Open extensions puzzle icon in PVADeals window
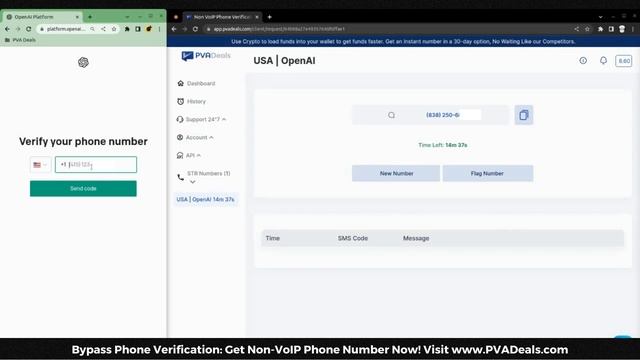The width and height of the screenshot is (640, 360). (600, 29)
